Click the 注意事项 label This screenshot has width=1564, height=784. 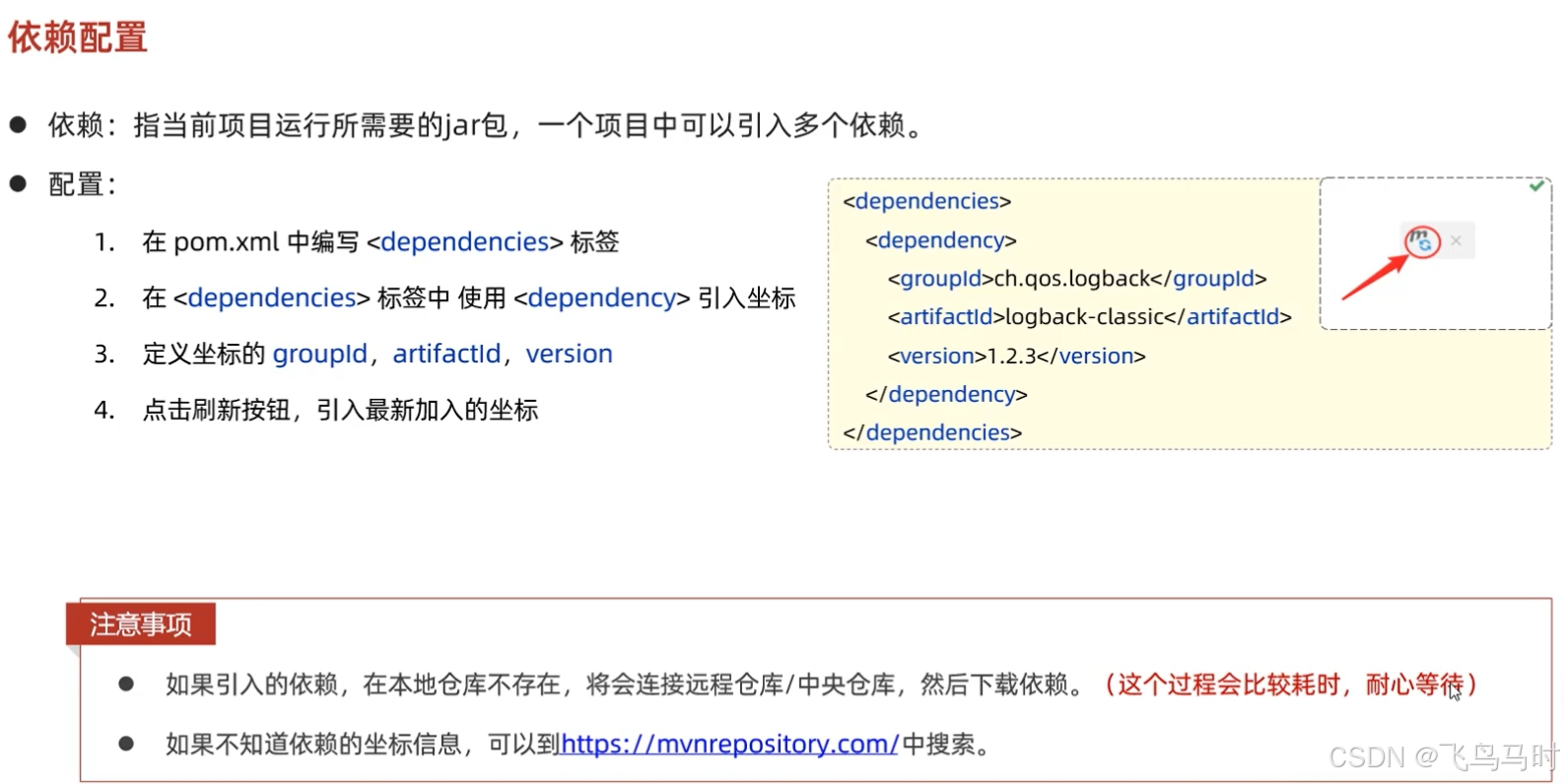[x=141, y=624]
